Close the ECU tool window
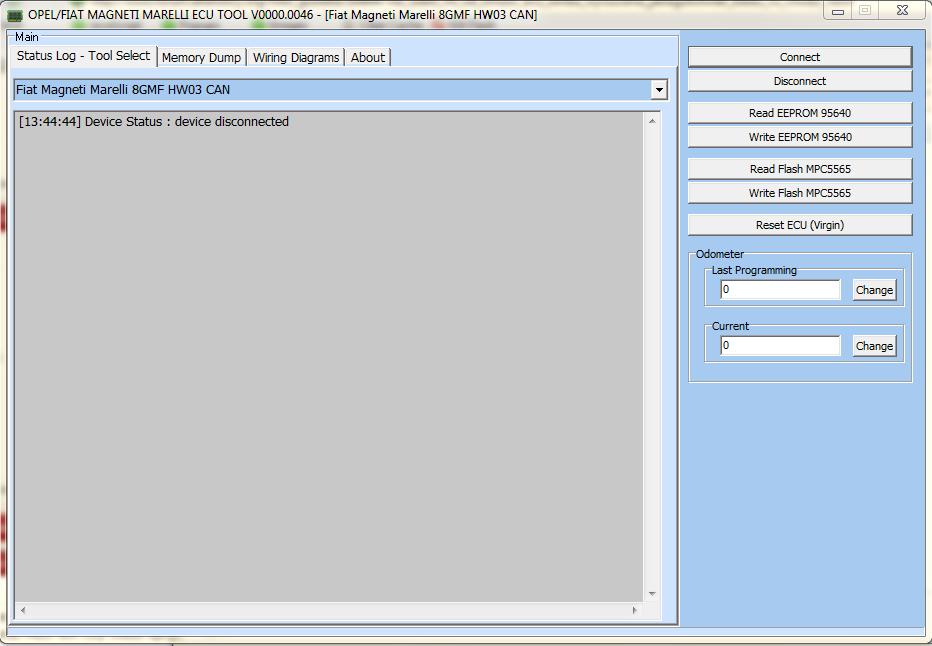This screenshot has width=932, height=646. 902,10
